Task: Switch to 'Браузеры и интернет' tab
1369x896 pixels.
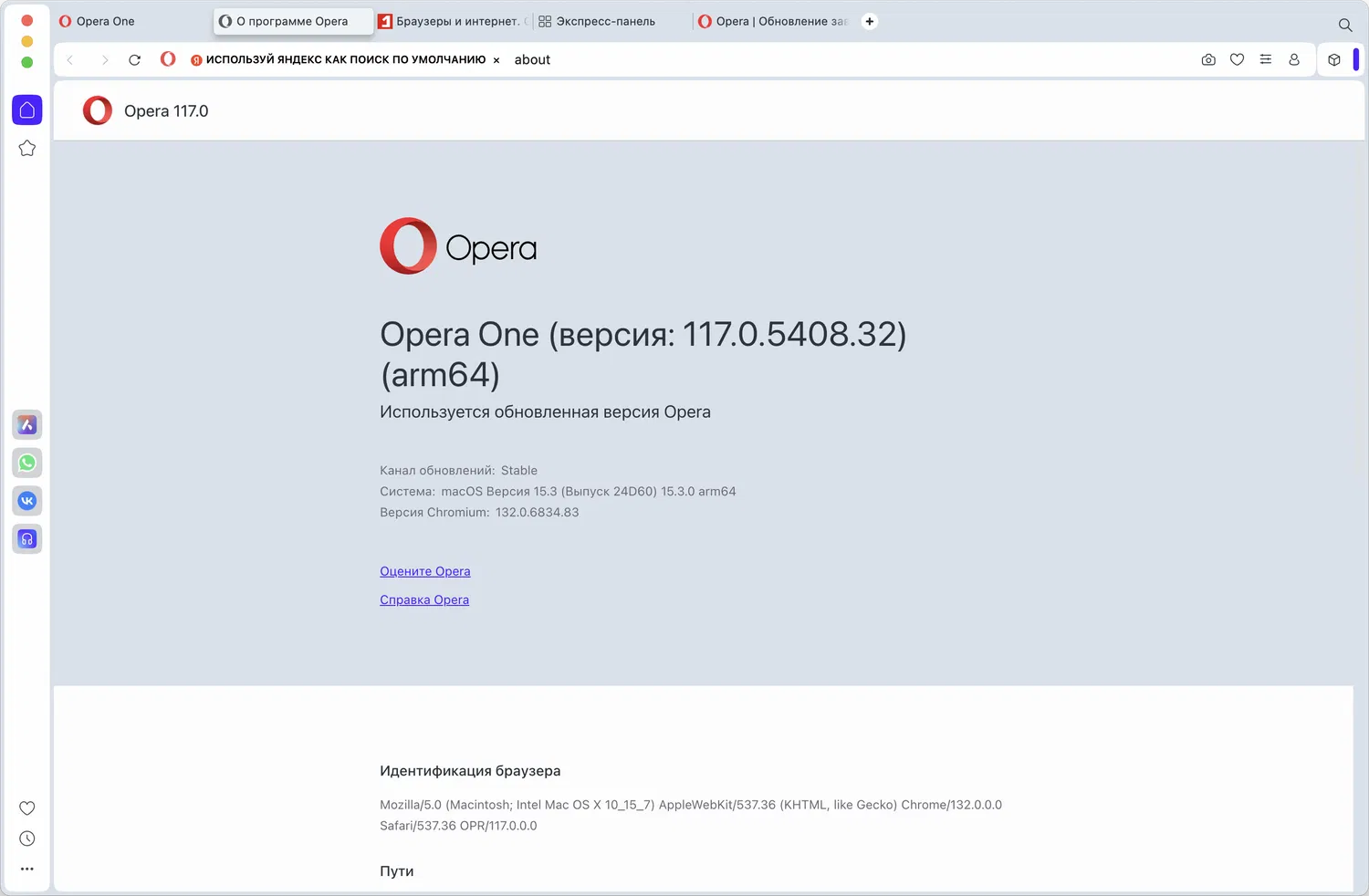Action: tap(453, 21)
